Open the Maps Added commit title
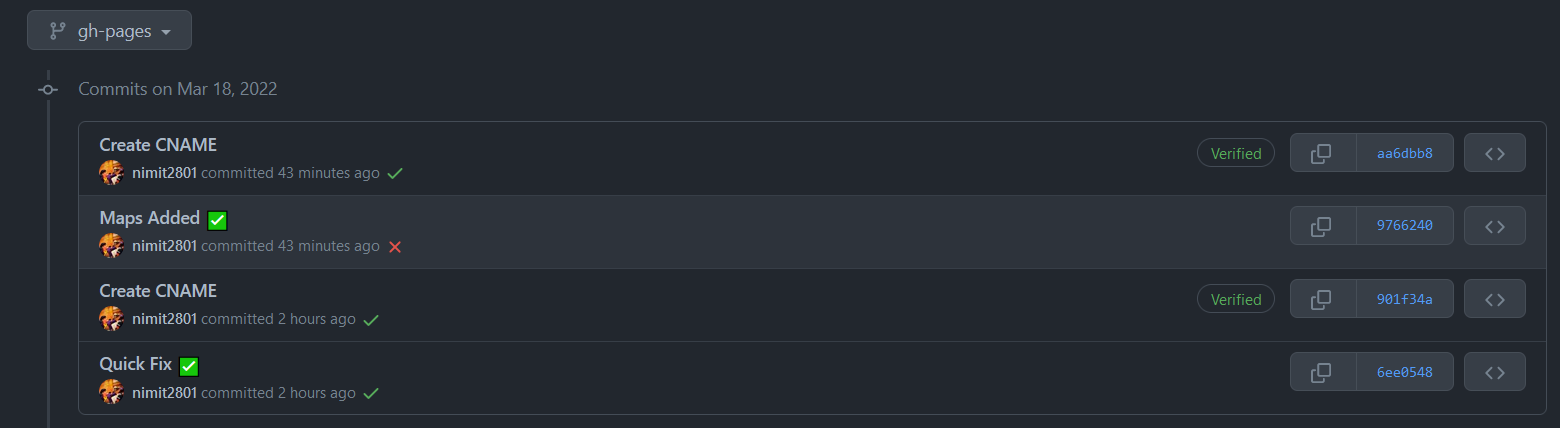Image resolution: width=1560 pixels, height=428 pixels. [150, 218]
